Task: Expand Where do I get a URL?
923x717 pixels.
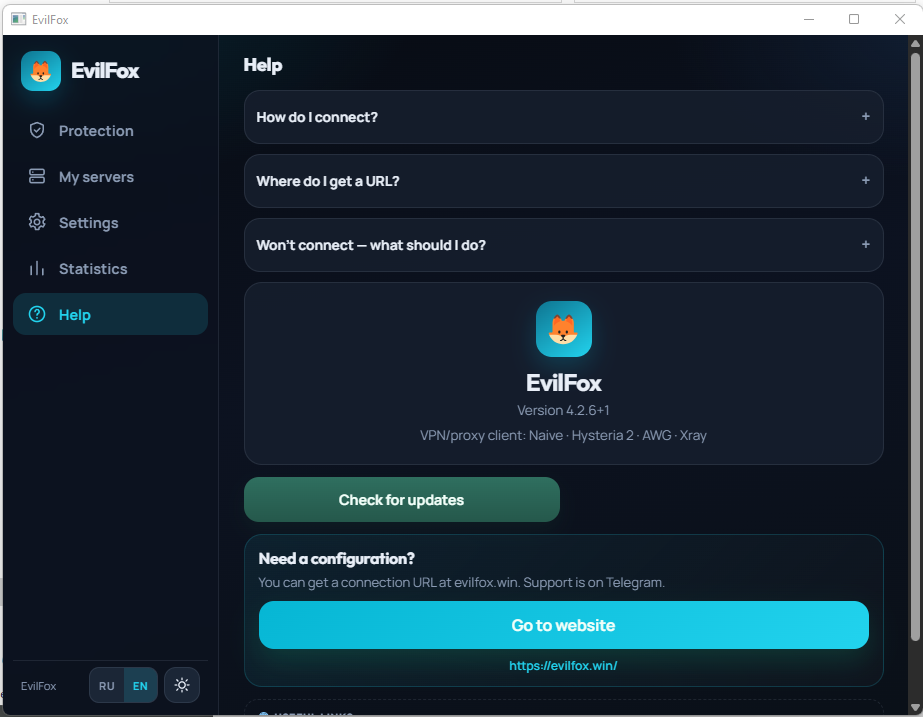Action: coord(563,181)
